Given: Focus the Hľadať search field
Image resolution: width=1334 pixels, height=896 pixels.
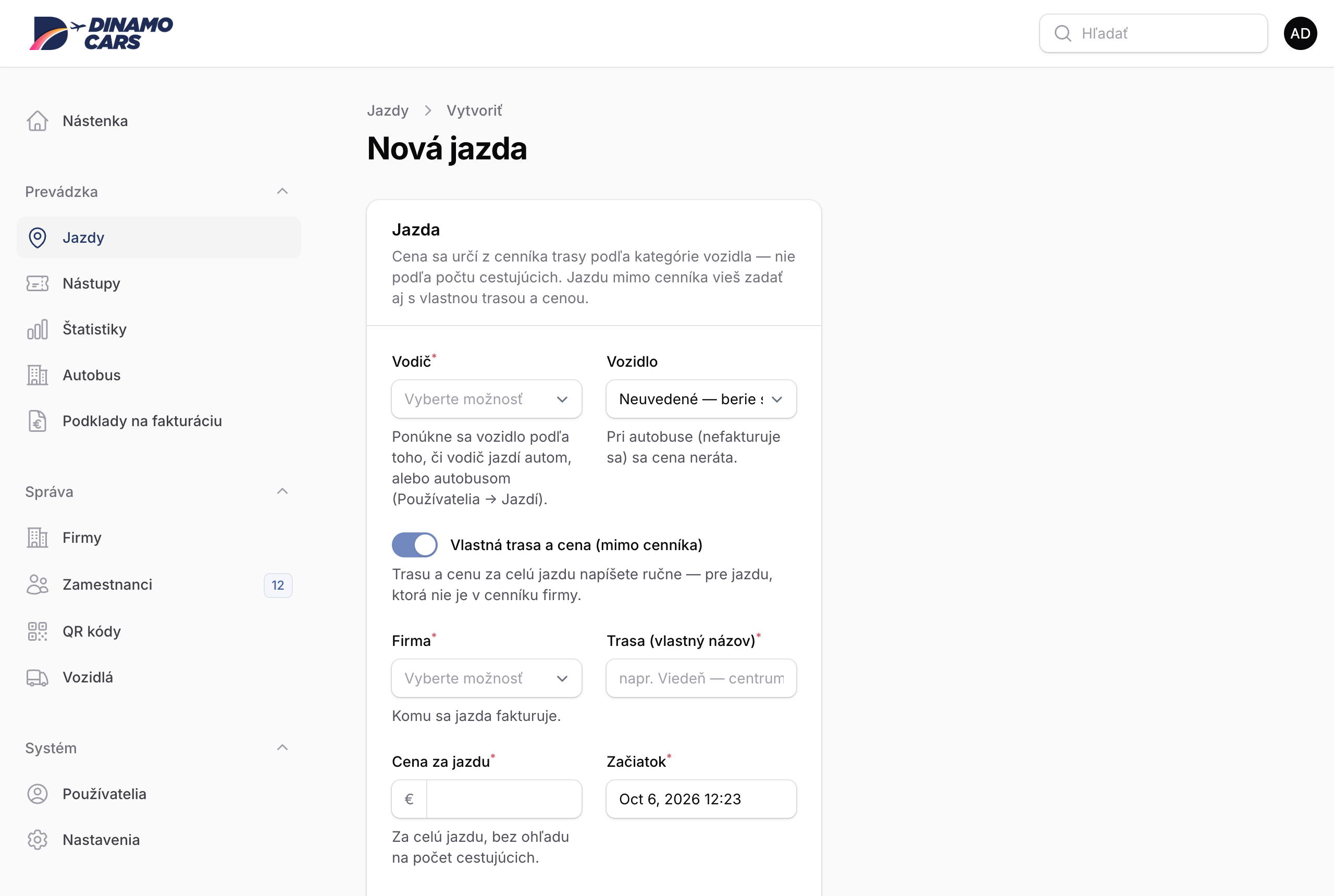Looking at the screenshot, I should pos(1153,34).
